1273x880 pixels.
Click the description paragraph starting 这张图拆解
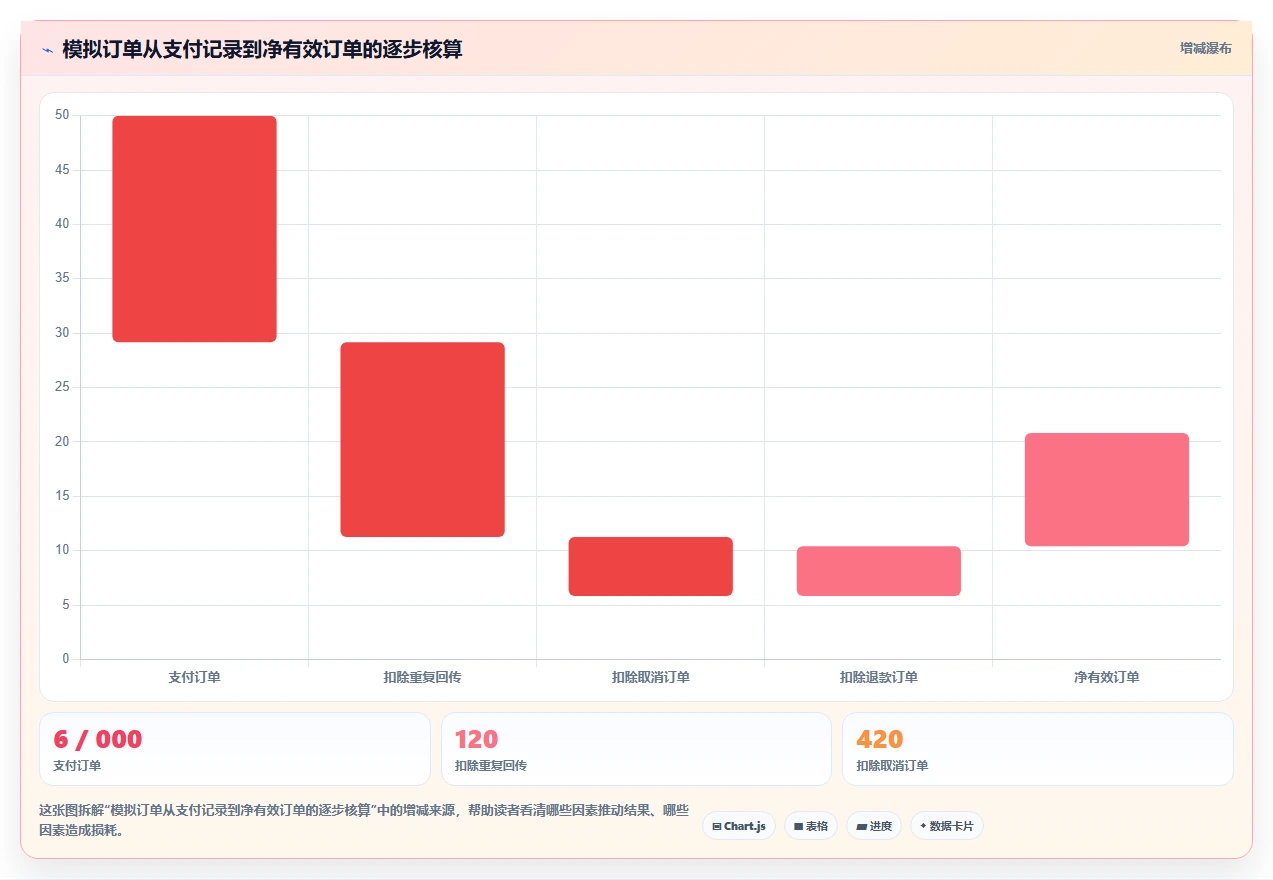(x=364, y=820)
